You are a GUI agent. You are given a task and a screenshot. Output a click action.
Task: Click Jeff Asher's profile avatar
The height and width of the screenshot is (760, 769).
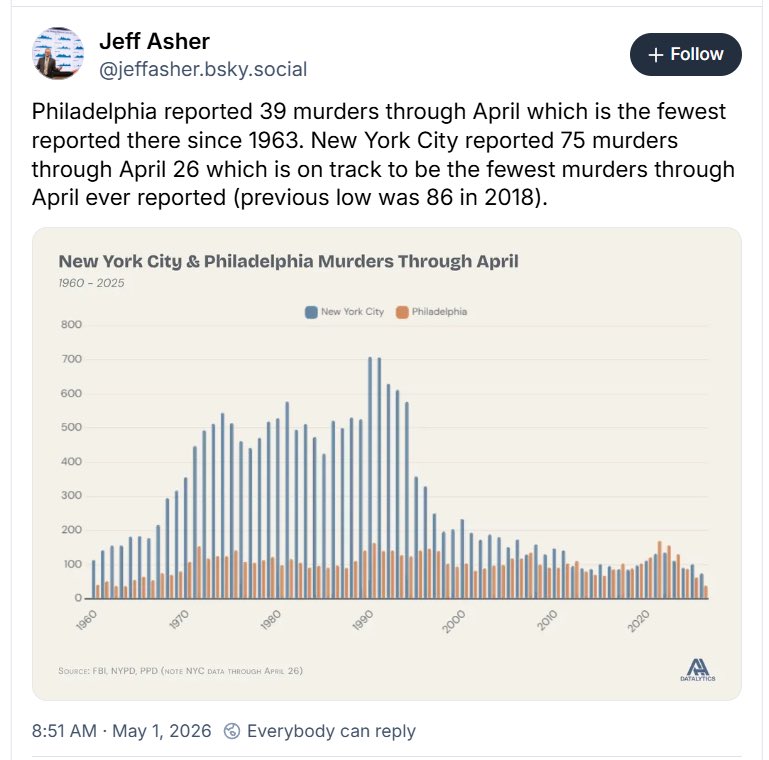[58, 54]
